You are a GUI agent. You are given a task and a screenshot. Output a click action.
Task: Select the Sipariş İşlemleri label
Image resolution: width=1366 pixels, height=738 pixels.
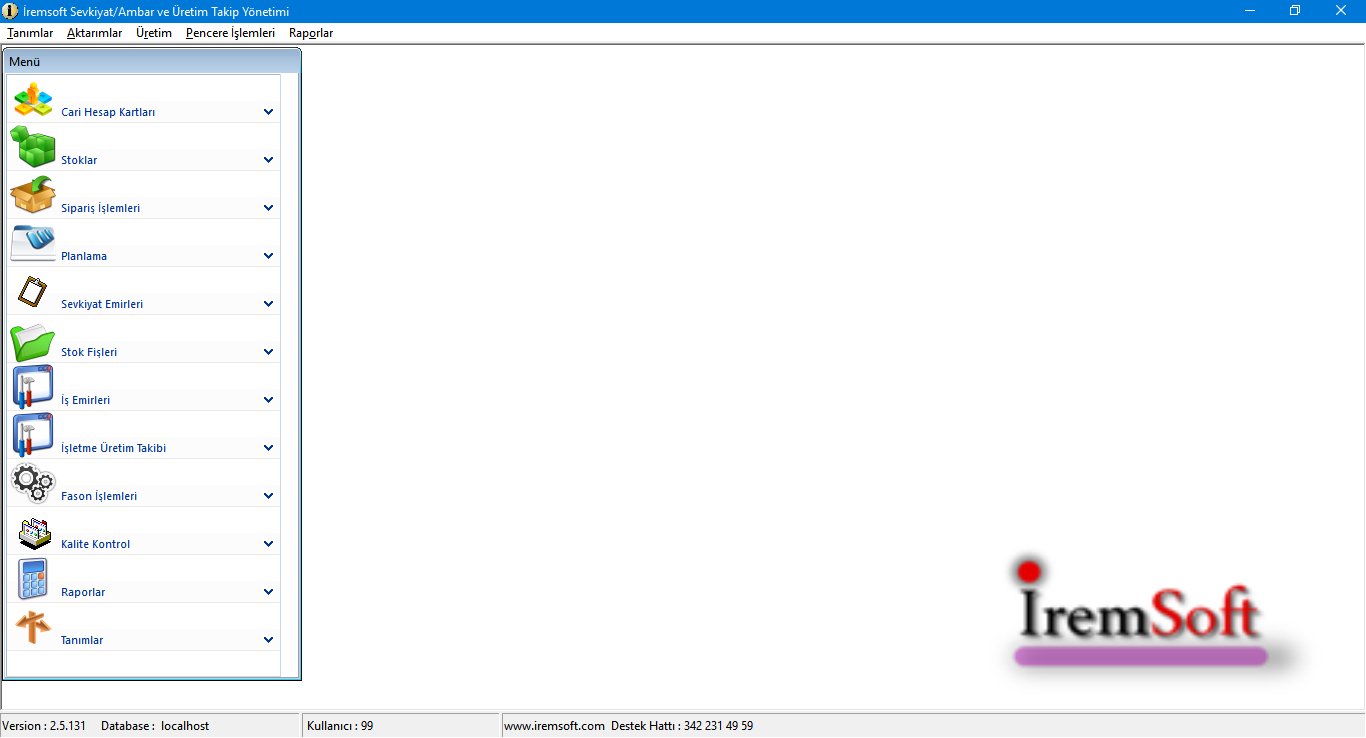pyautogui.click(x=100, y=209)
